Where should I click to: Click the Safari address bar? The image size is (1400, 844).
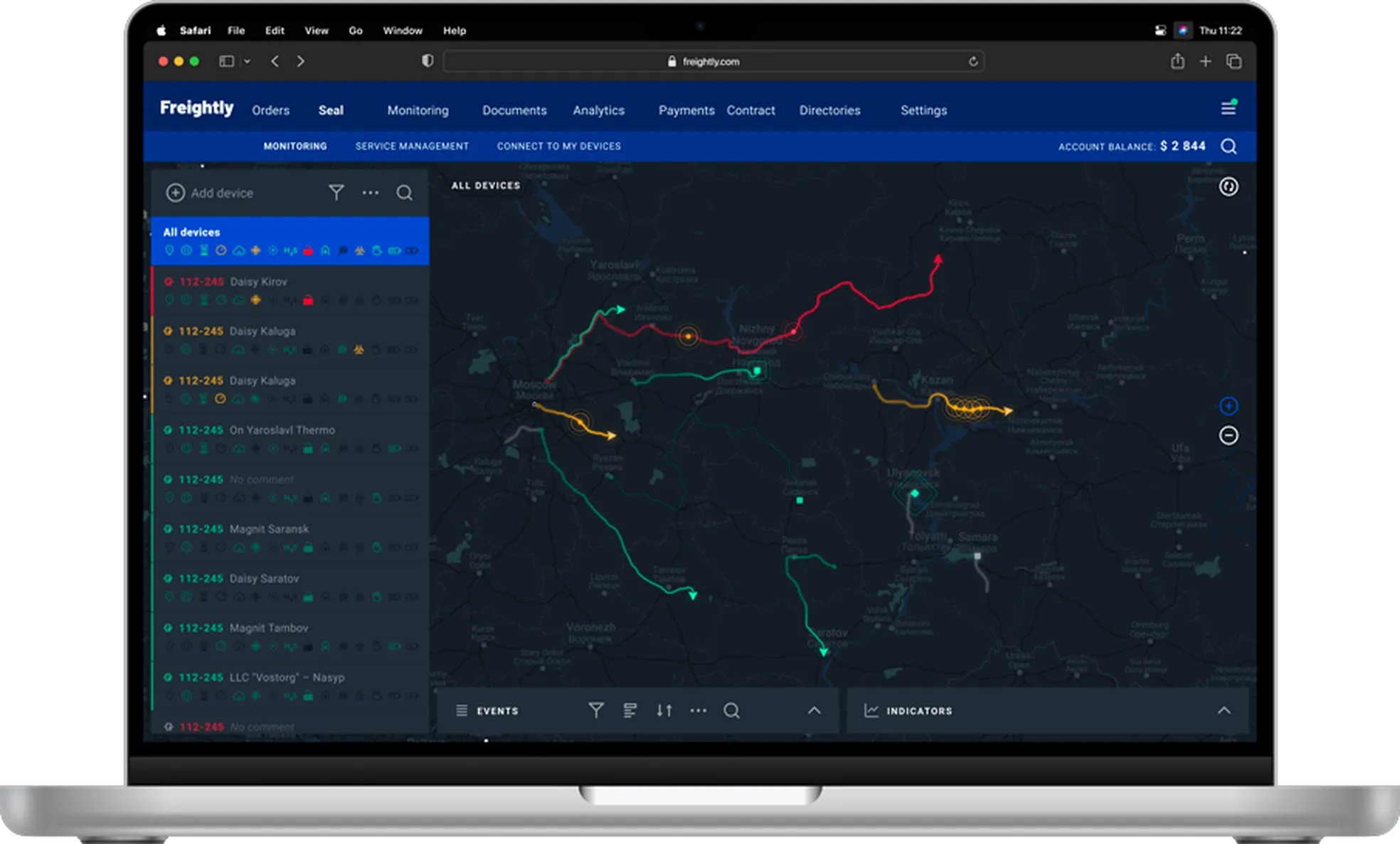[x=711, y=61]
